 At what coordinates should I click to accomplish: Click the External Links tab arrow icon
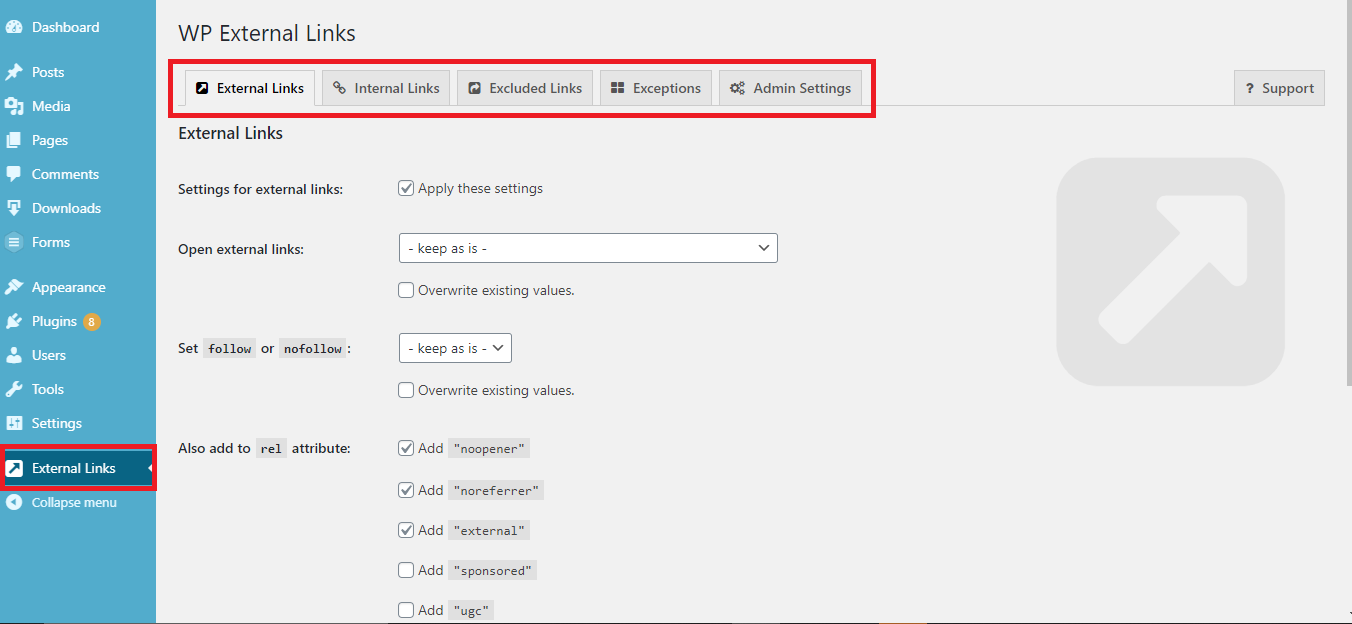(x=202, y=88)
